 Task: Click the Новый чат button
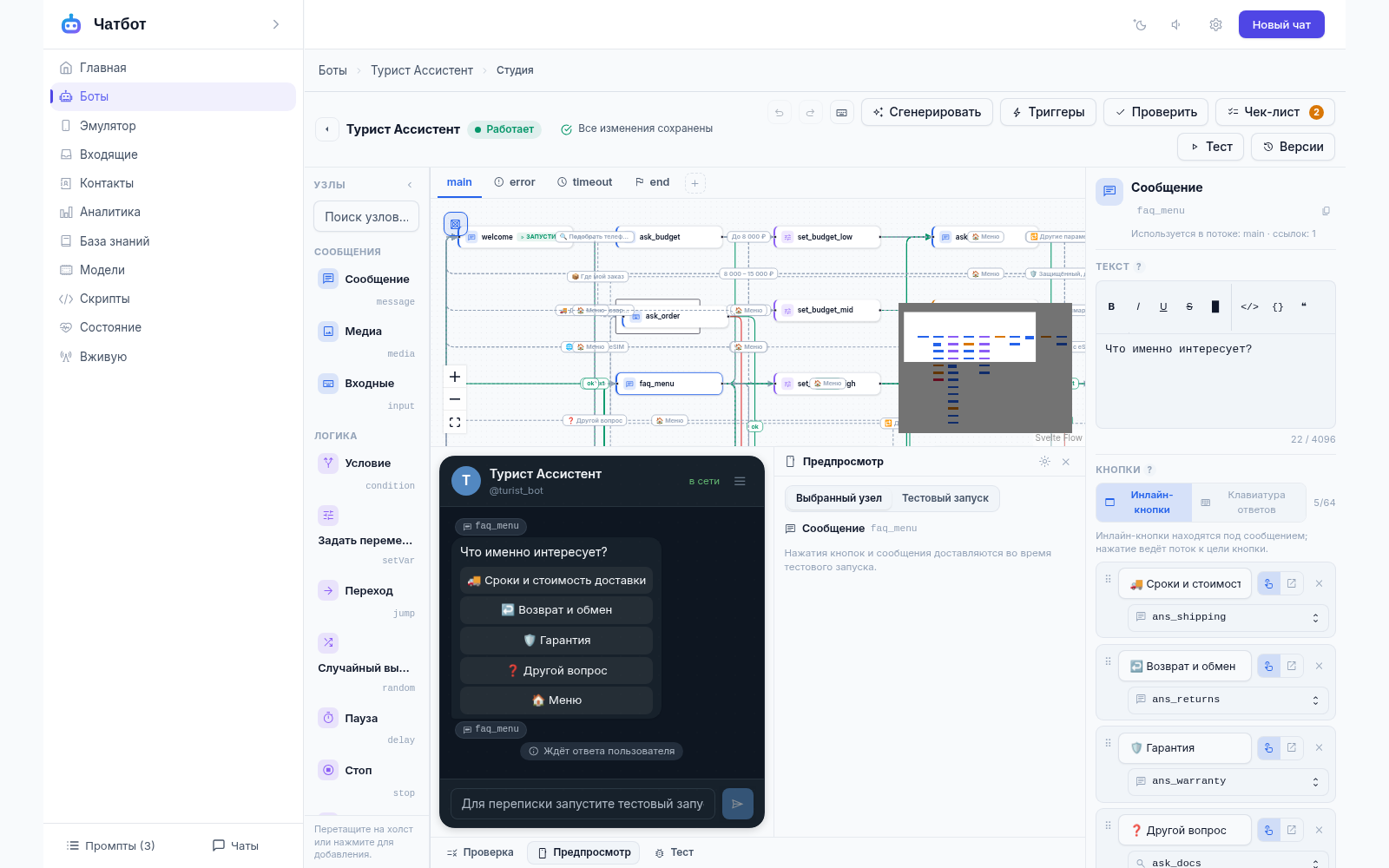click(1281, 24)
